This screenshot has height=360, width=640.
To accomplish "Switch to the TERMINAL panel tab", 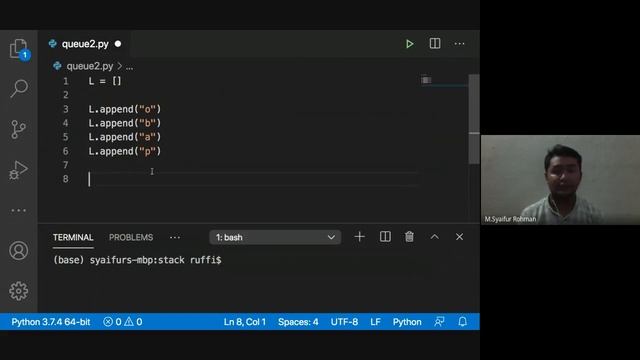I will (x=73, y=237).
